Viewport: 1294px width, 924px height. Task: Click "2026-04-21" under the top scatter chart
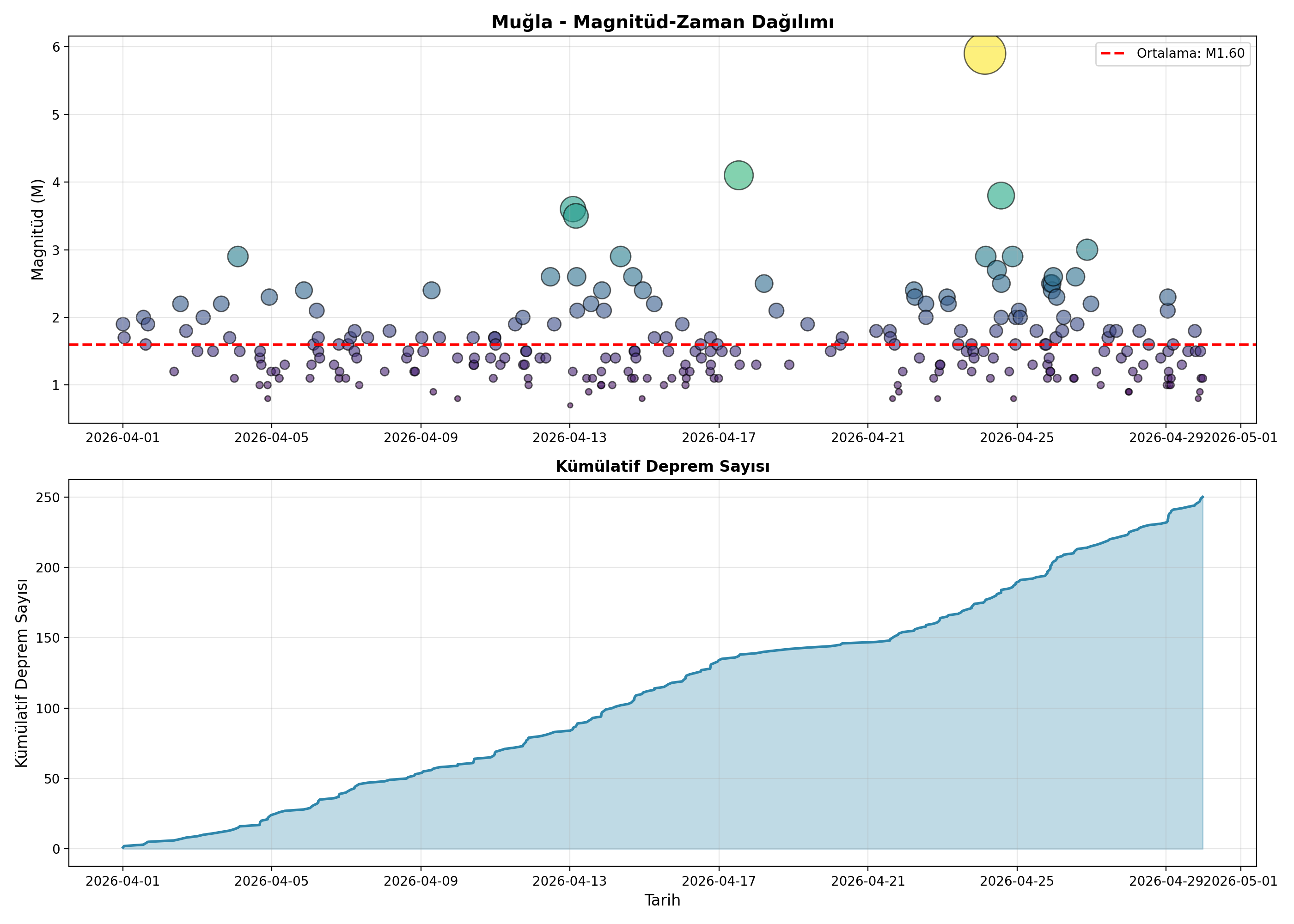868,438
